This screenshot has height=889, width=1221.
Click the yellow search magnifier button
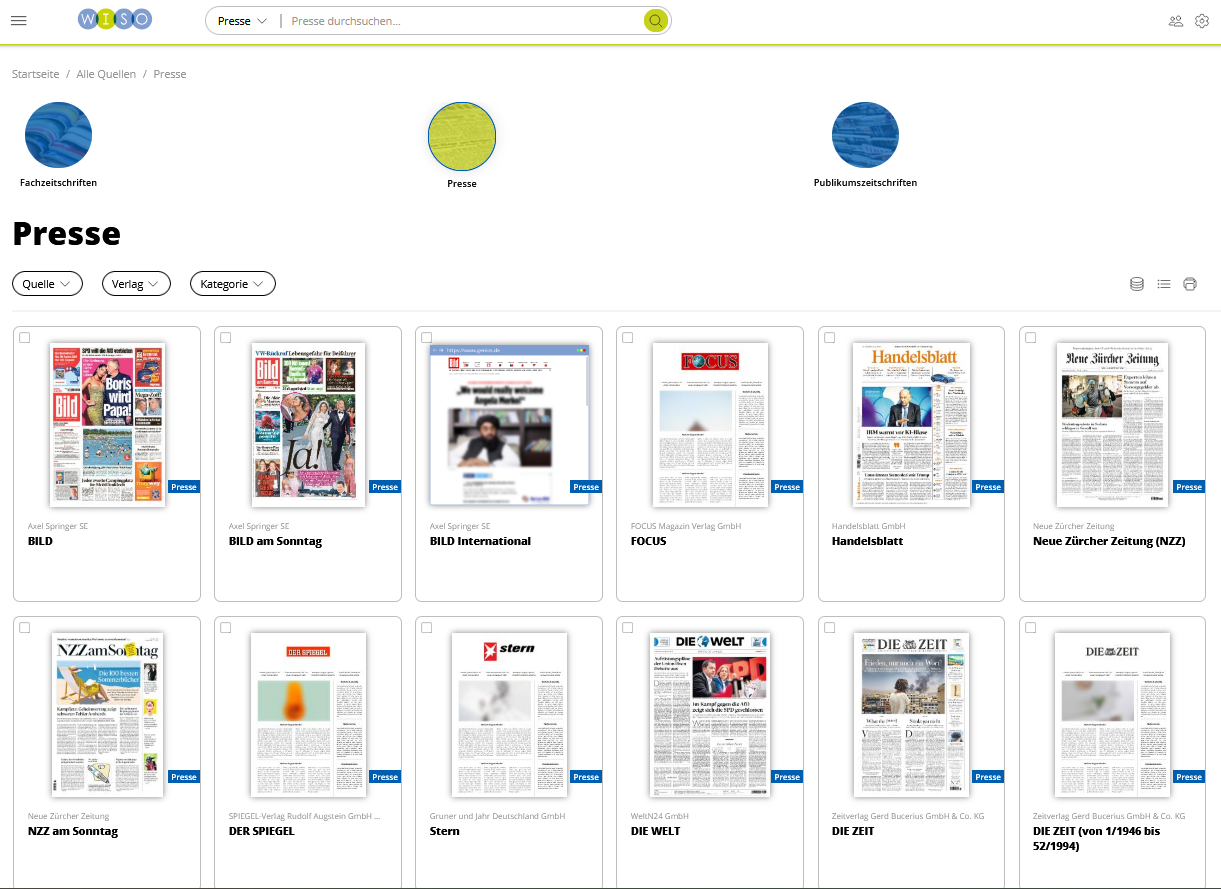click(x=655, y=21)
